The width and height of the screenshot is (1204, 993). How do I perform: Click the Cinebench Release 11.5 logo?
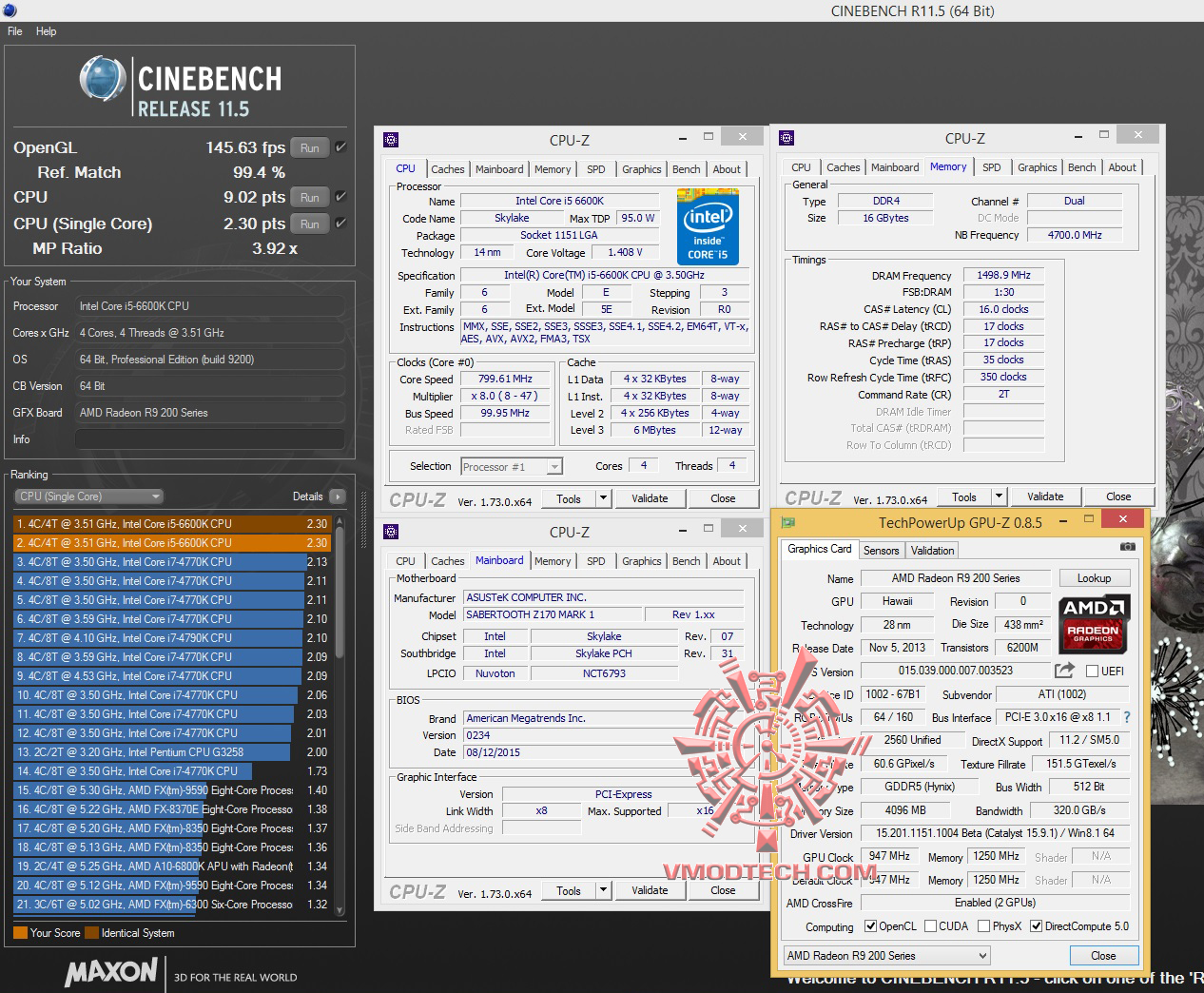(x=181, y=88)
